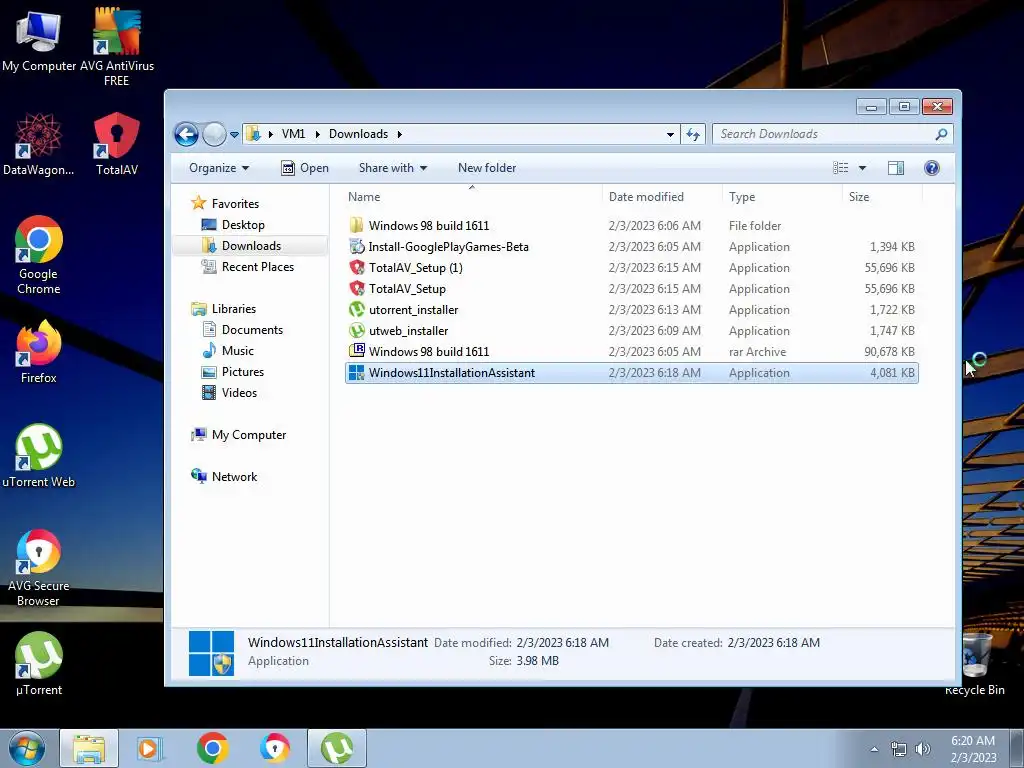Click the uTorrent Web desktop shortcut
Image resolution: width=1024 pixels, height=768 pixels.
(39, 456)
